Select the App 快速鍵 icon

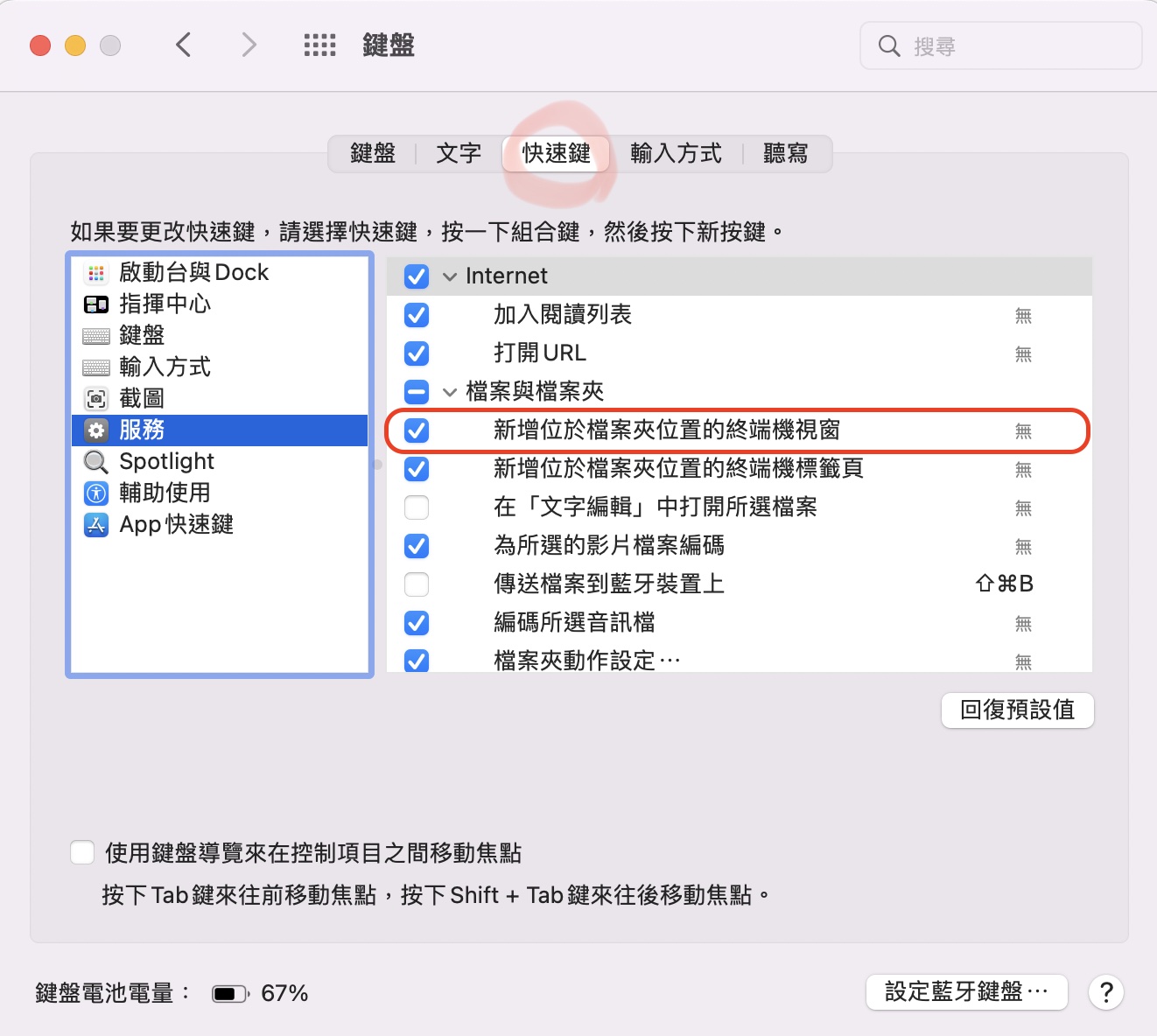click(96, 525)
